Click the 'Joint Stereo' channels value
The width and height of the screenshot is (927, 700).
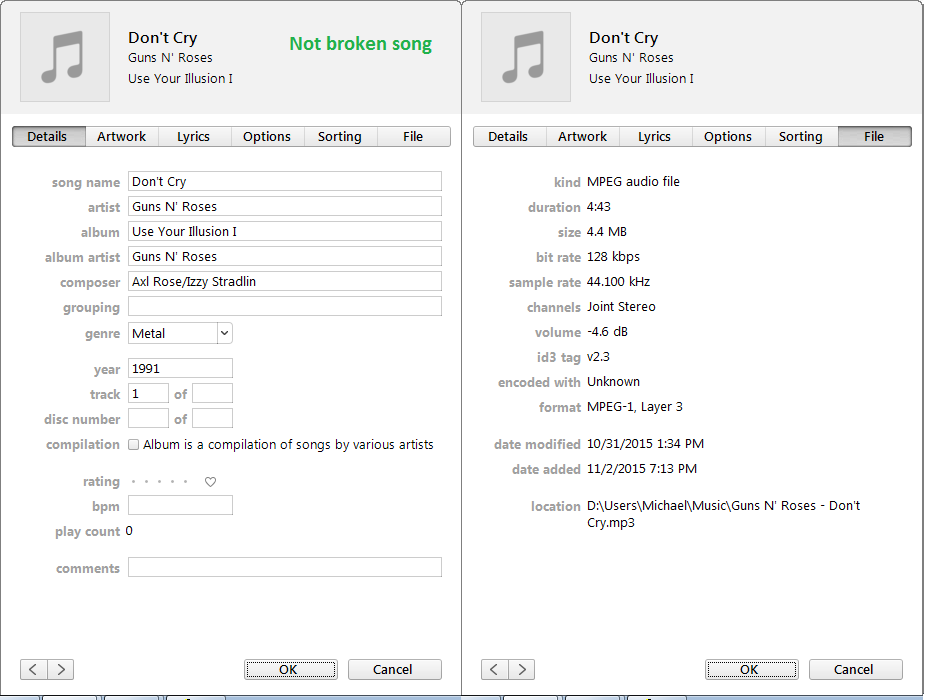coord(621,307)
